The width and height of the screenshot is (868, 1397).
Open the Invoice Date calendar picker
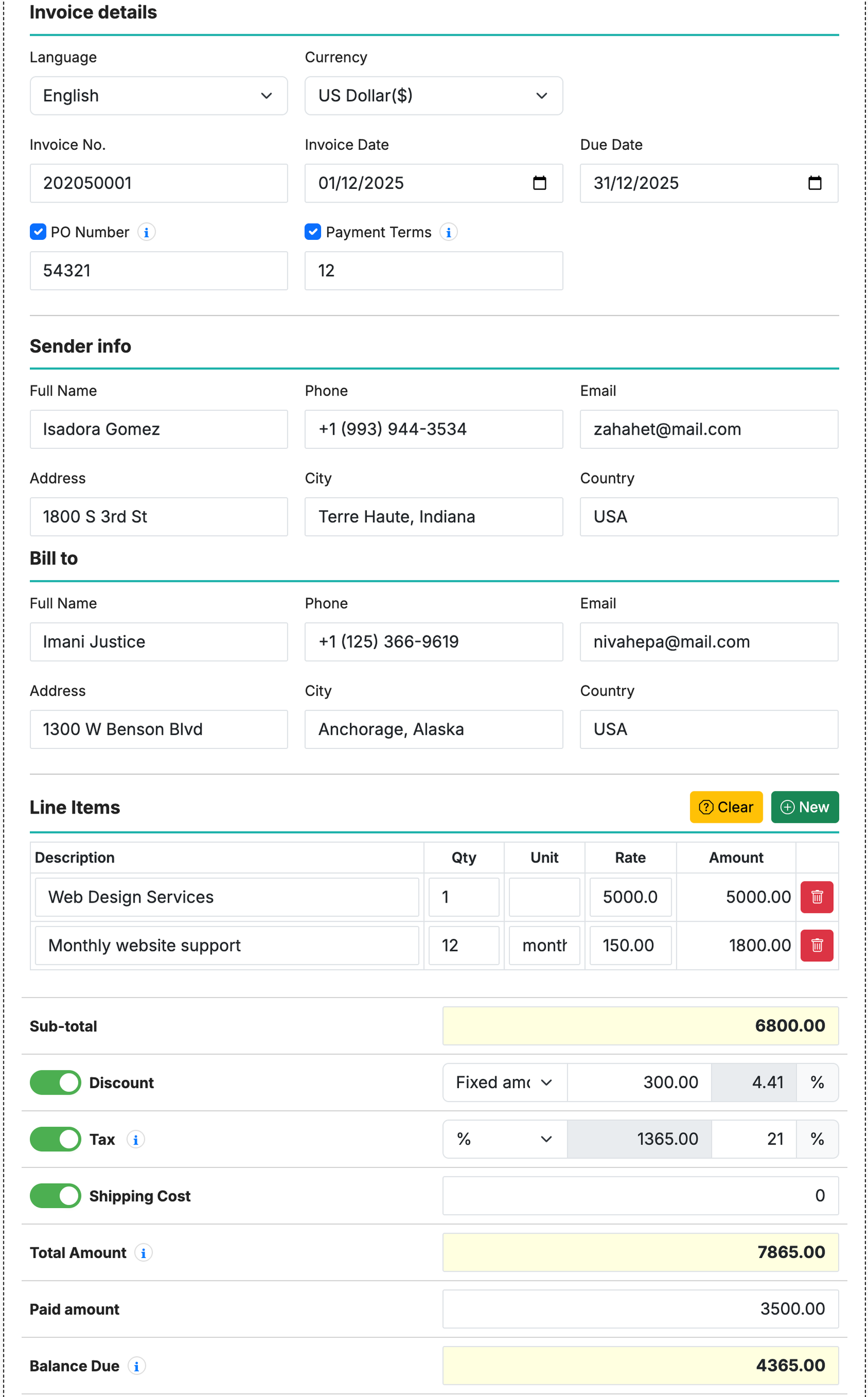tap(539, 183)
